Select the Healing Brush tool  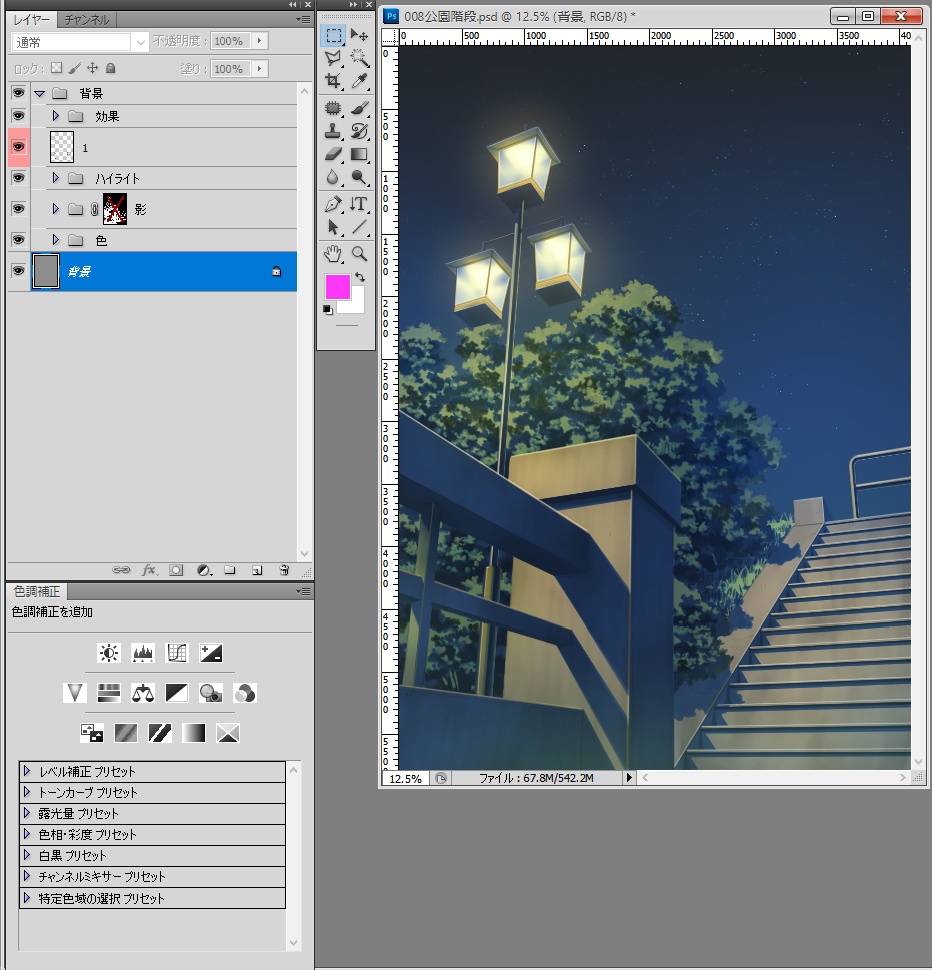click(333, 108)
